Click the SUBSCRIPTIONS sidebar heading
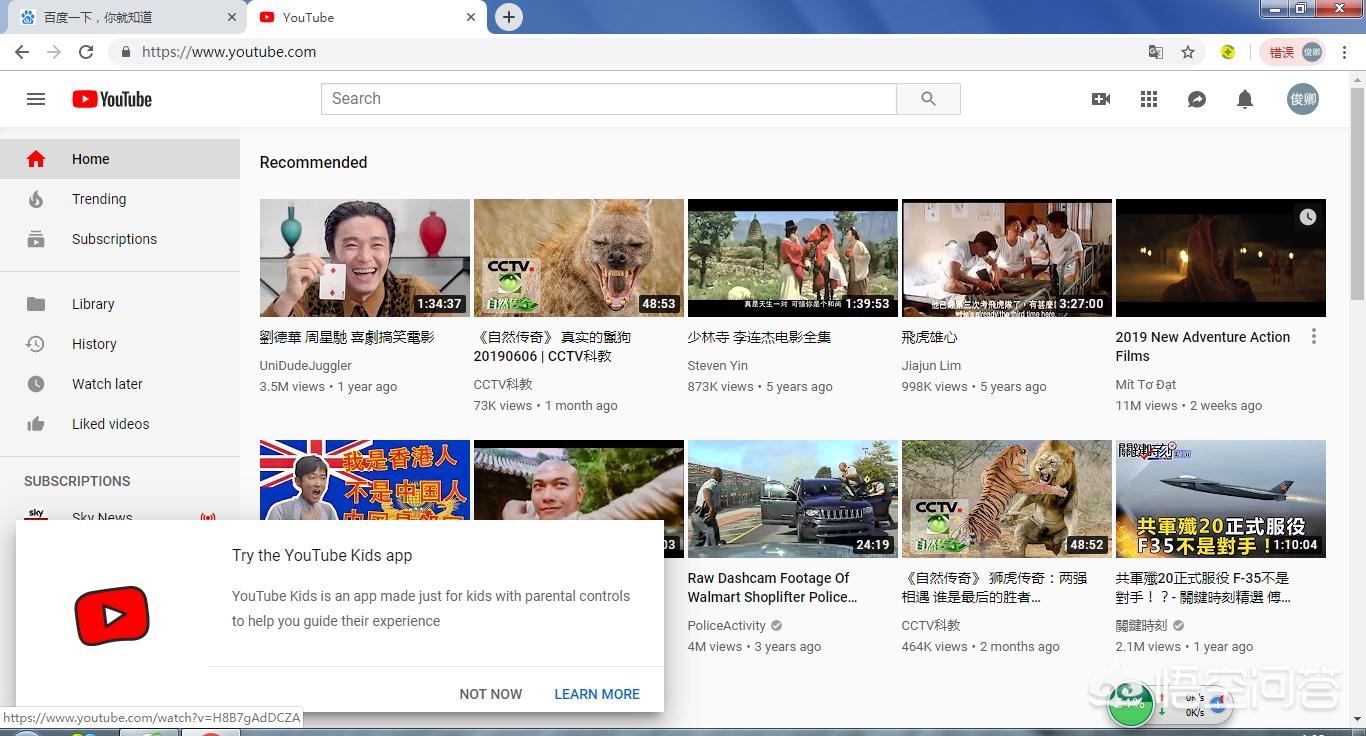The width and height of the screenshot is (1366, 736). tap(77, 481)
